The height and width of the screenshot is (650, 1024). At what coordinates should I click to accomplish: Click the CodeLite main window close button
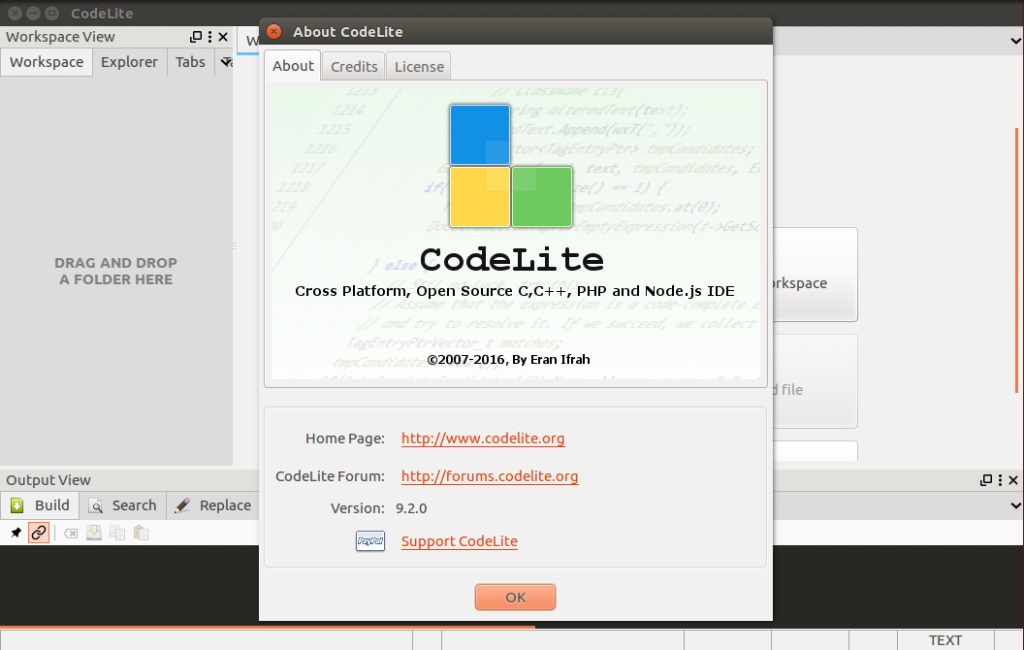click(14, 13)
